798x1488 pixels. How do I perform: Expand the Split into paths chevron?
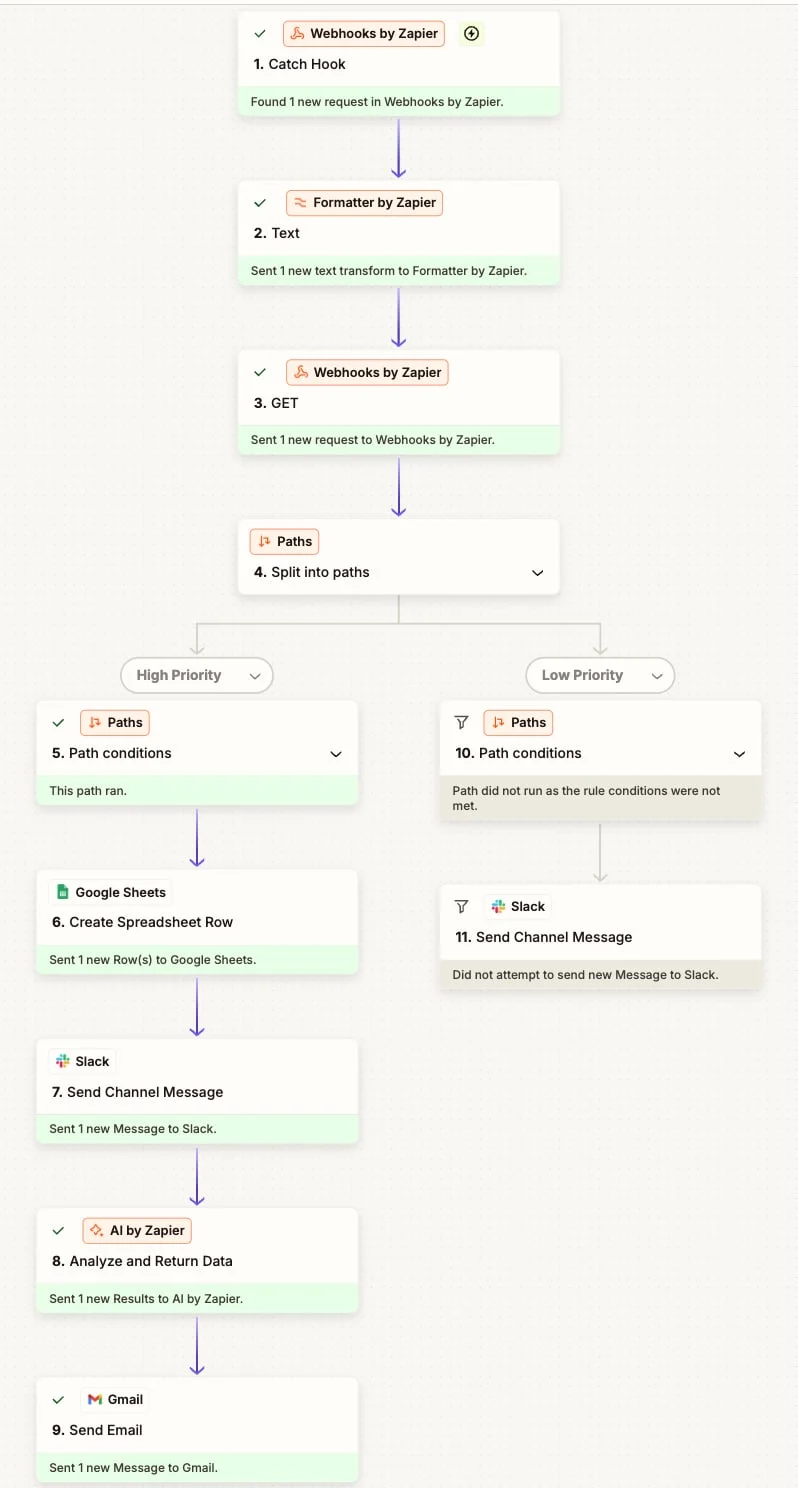(537, 573)
